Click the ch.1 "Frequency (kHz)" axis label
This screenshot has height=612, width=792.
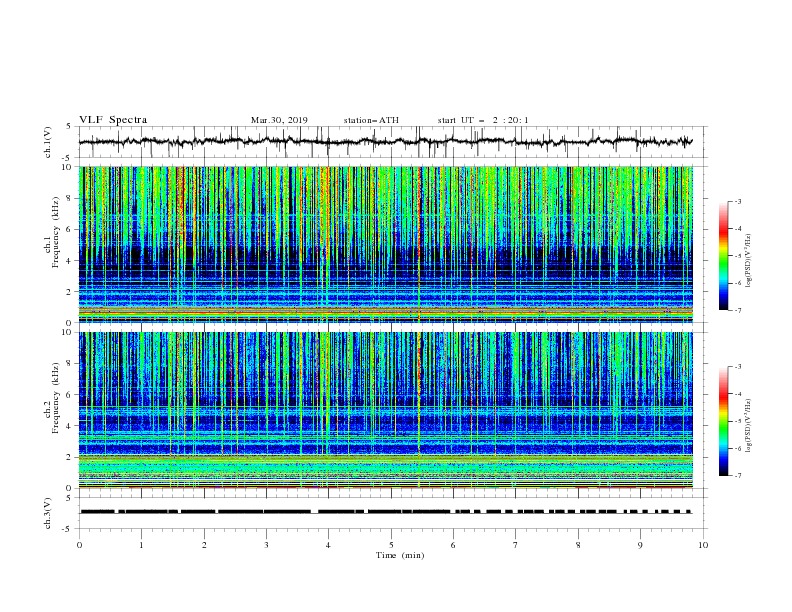(56, 233)
